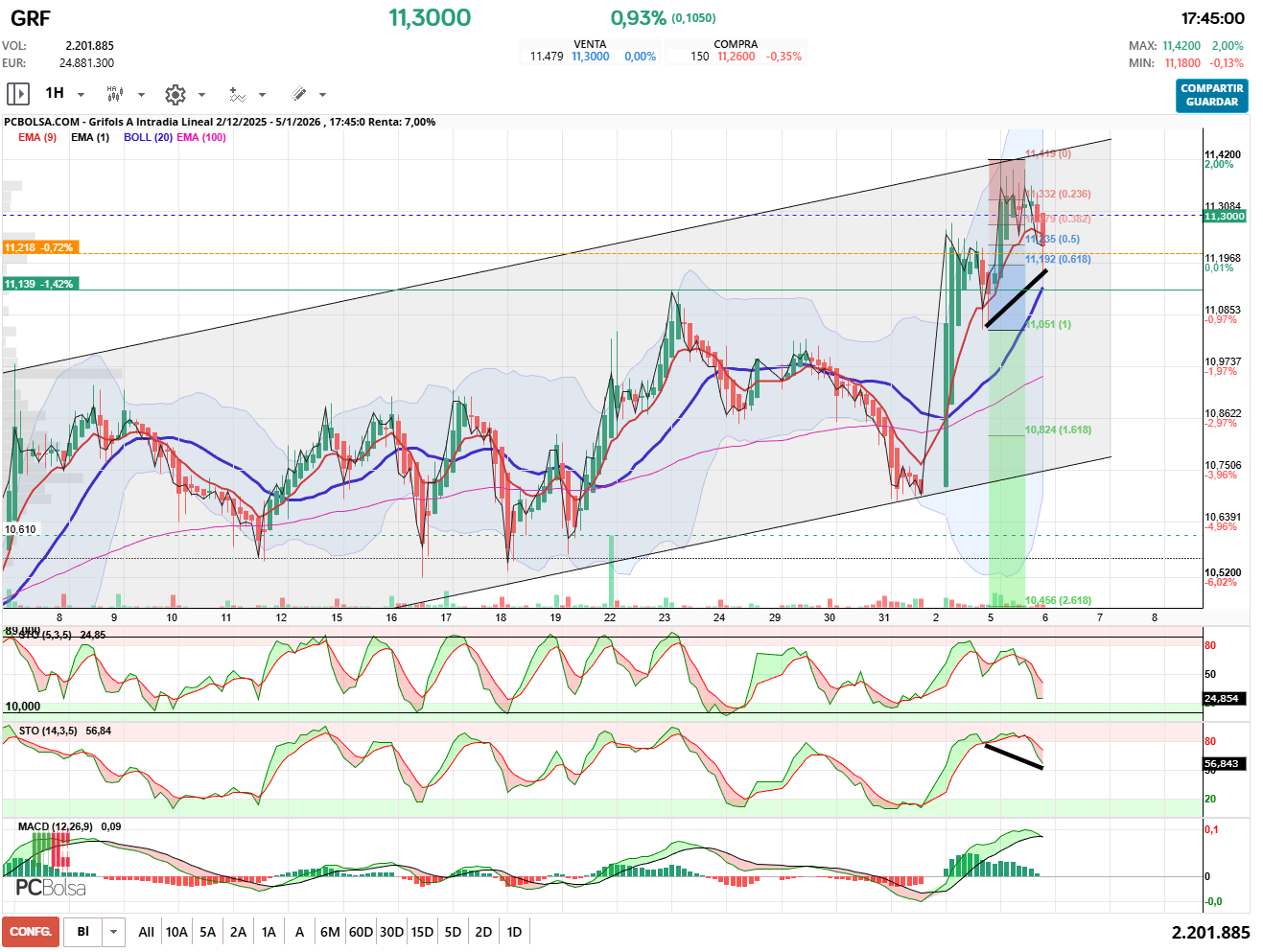Click the orange 11,218 price level label
The width and height of the screenshot is (1263, 952).
tap(38, 247)
